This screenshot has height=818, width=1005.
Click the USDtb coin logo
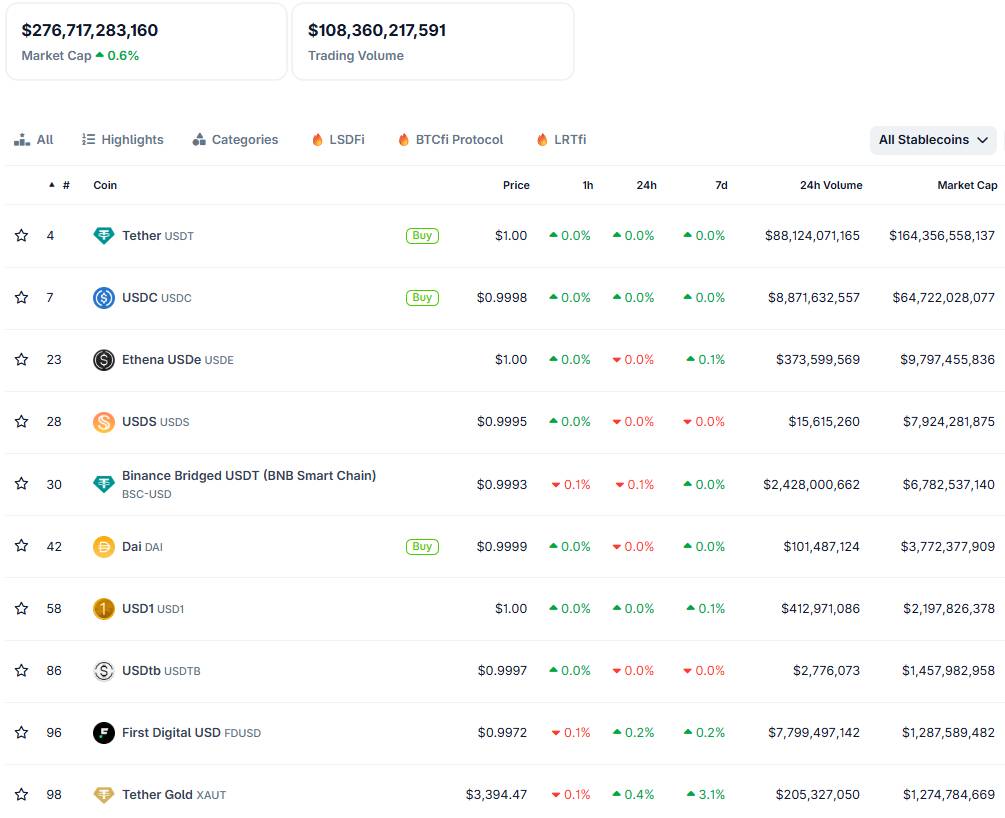[x=104, y=671]
